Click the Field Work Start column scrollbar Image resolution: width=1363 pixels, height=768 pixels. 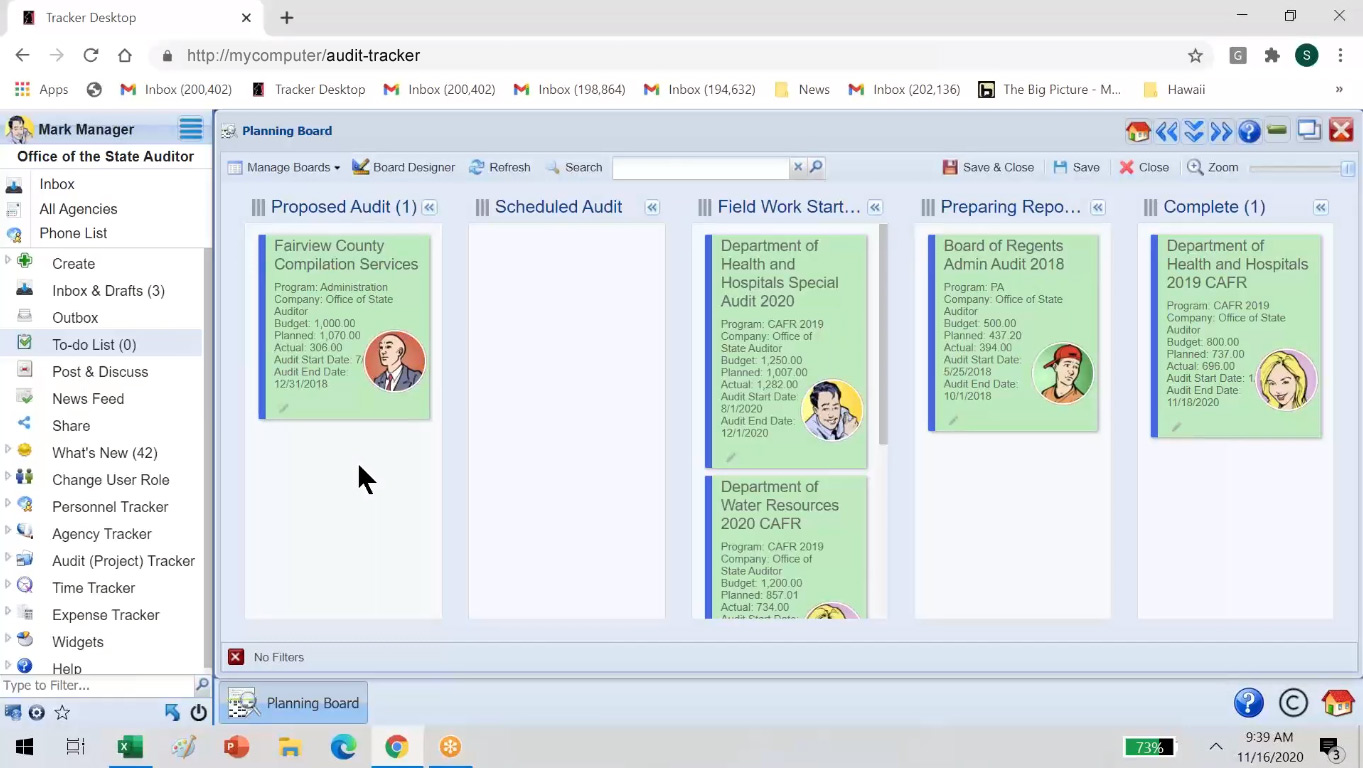[x=883, y=335]
